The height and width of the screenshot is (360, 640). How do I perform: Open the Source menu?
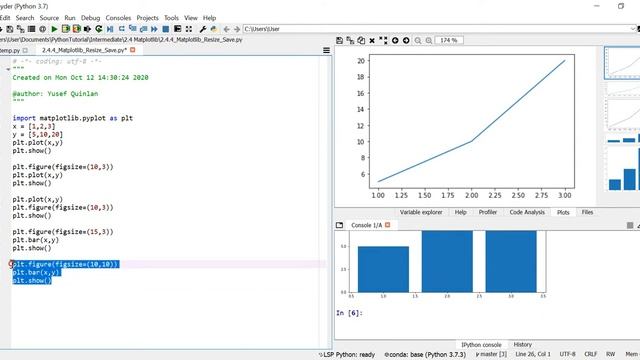(x=49, y=18)
